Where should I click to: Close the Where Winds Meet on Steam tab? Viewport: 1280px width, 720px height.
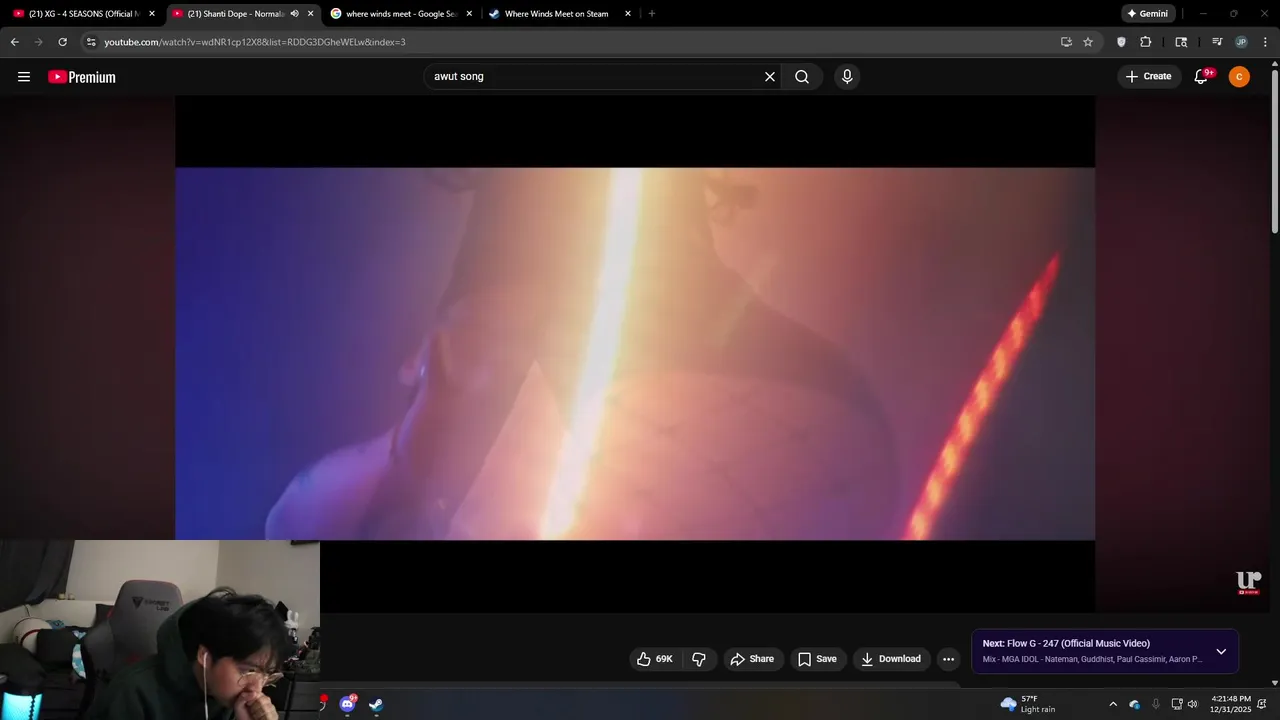pyautogui.click(x=628, y=14)
